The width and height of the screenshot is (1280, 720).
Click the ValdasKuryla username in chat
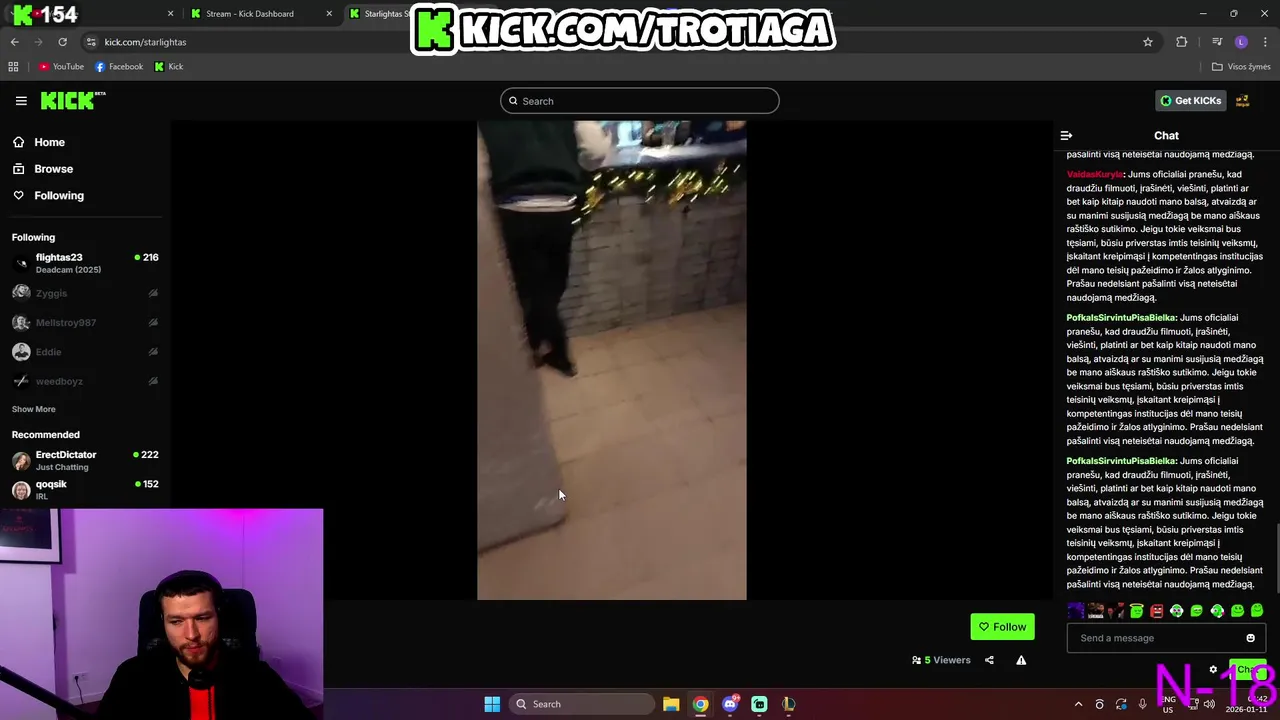click(1095, 174)
